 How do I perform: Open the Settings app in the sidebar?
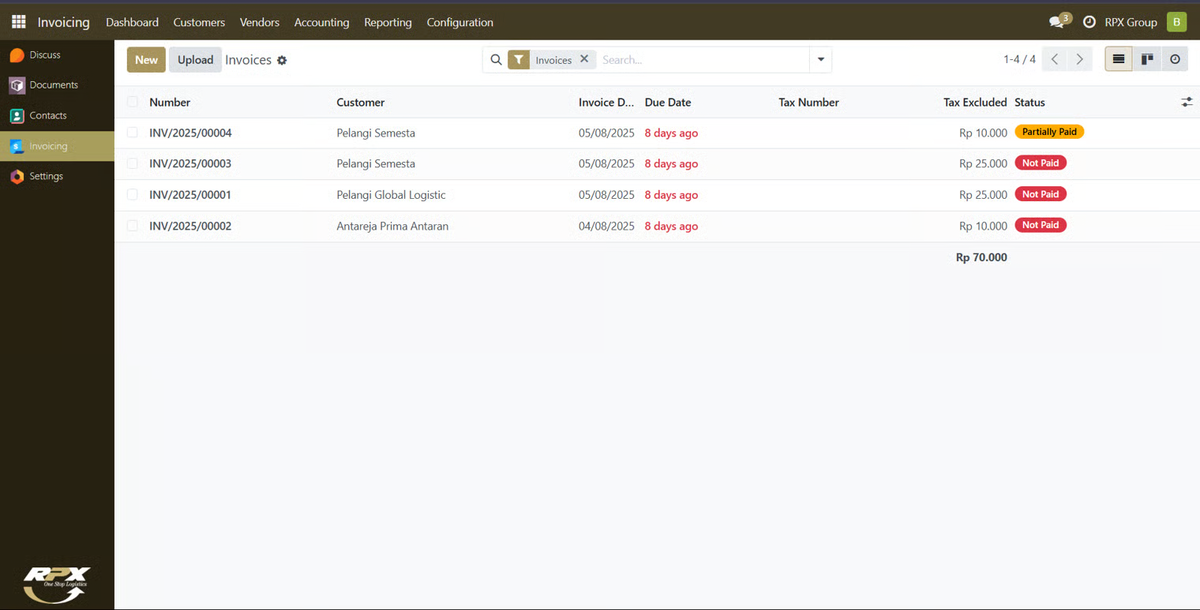point(46,176)
